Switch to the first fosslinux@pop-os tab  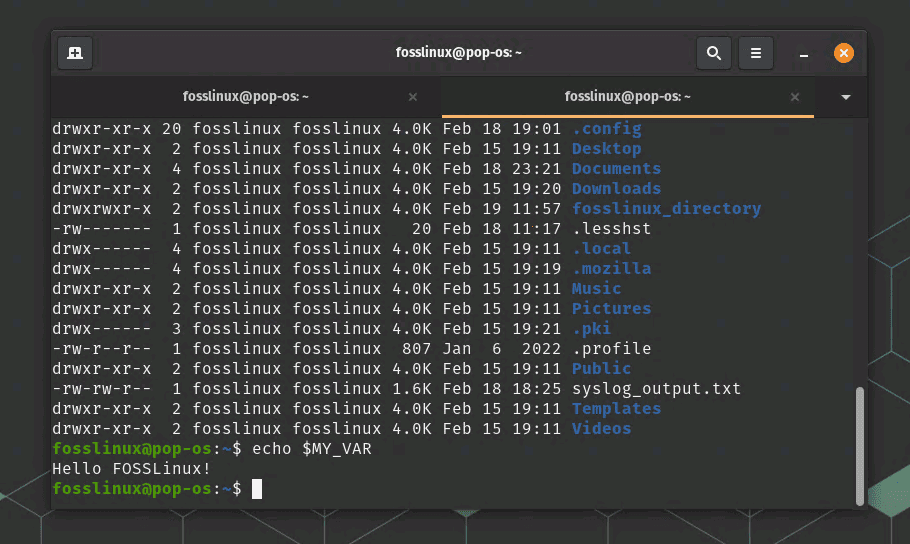[246, 96]
